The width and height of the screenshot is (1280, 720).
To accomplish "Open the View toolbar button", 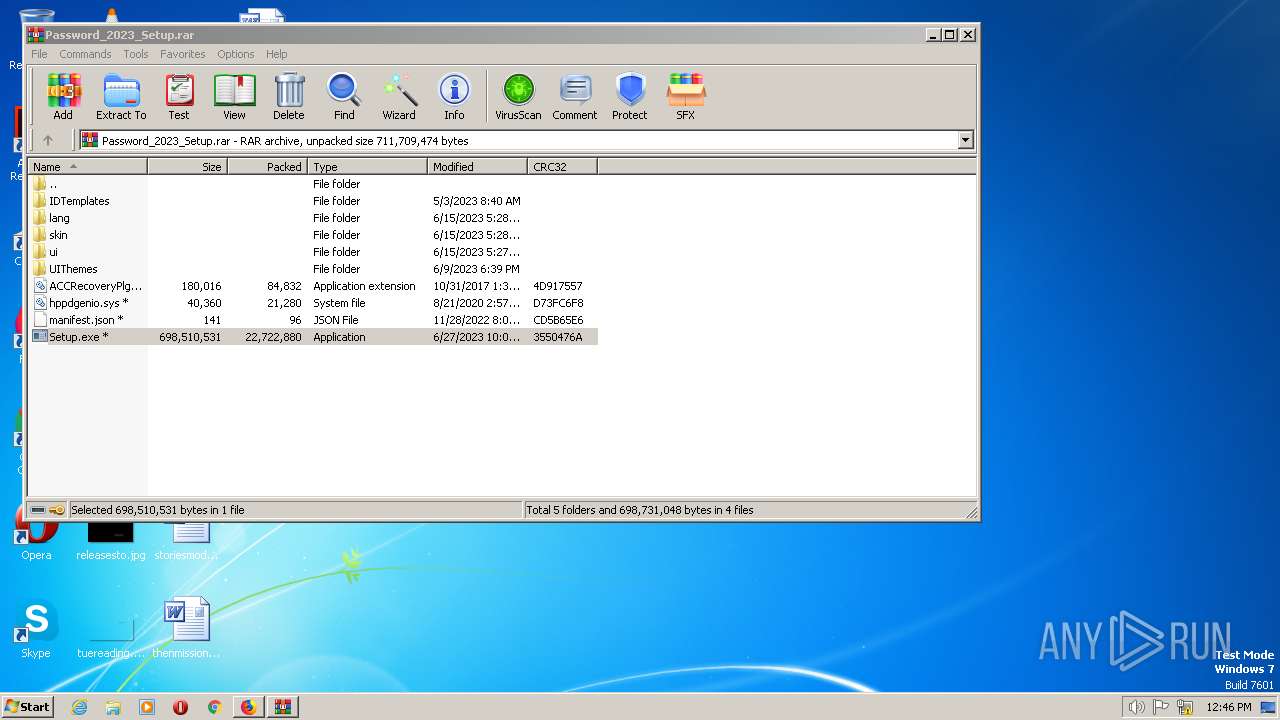I will pyautogui.click(x=234, y=97).
